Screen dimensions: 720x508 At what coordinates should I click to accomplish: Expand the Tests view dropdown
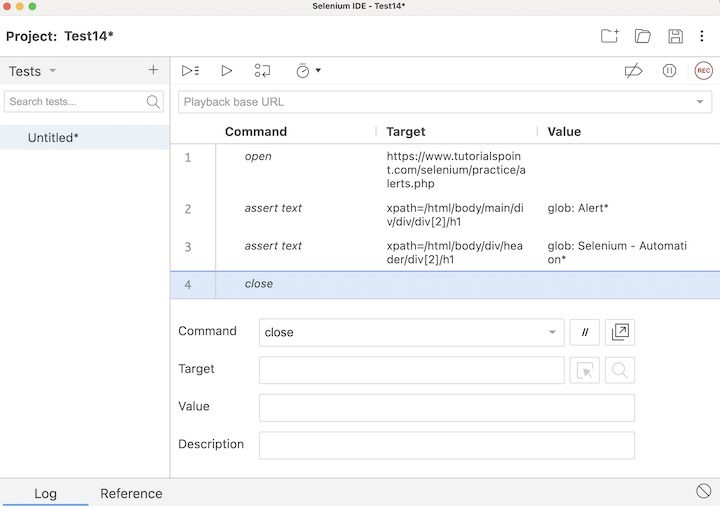53,71
